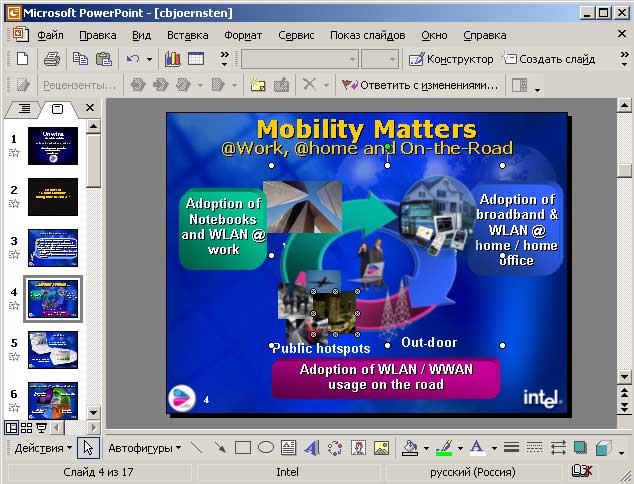Expand the Действия drawing menu
This screenshot has height=484, width=634.
pyautogui.click(x=43, y=448)
